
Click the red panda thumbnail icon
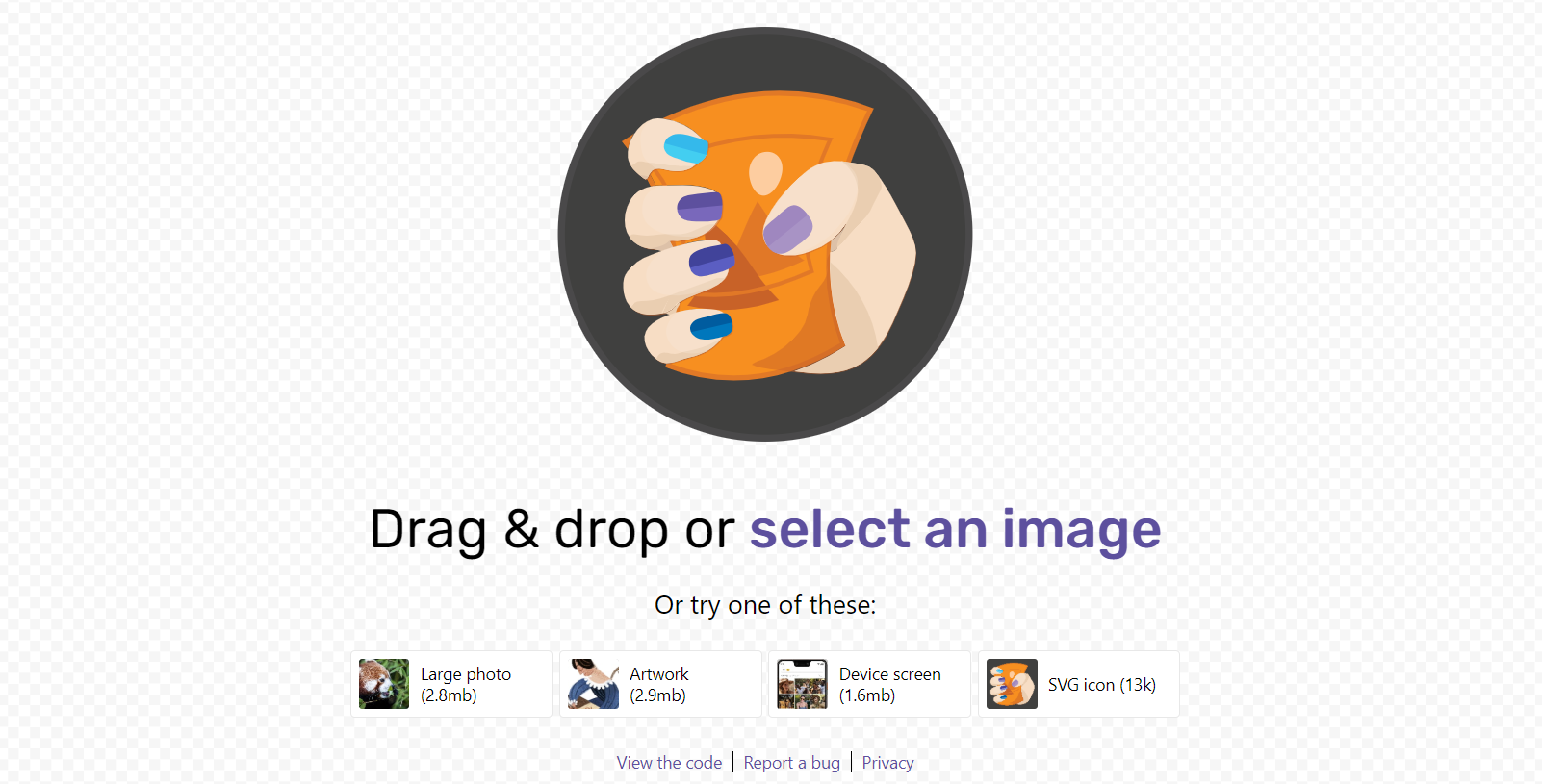point(384,684)
